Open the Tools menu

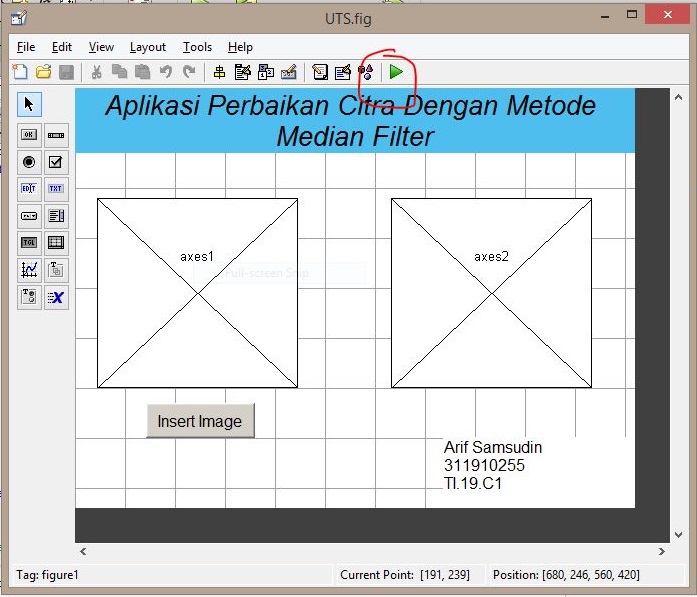coord(197,47)
